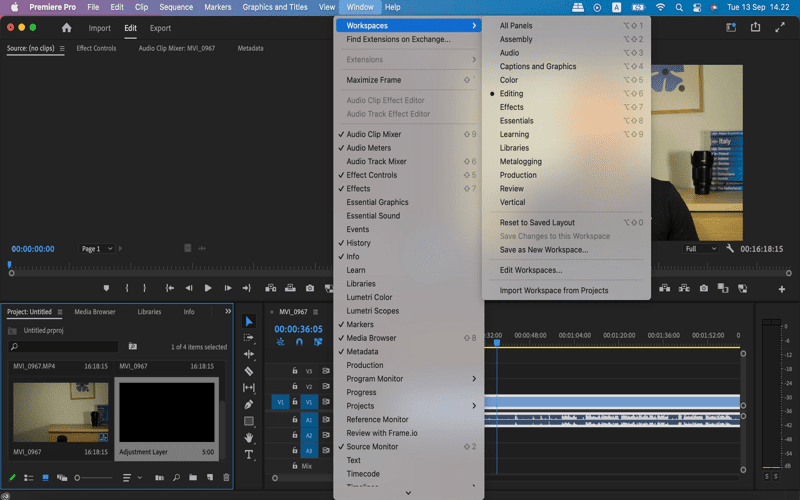The height and width of the screenshot is (500, 800).
Task: Click Save as New Workspace
Action: pos(566,249)
